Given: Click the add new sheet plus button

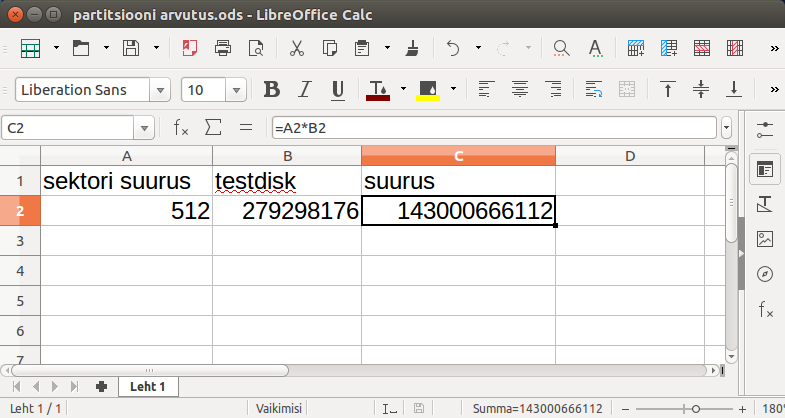Looking at the screenshot, I should pyautogui.click(x=101, y=386).
